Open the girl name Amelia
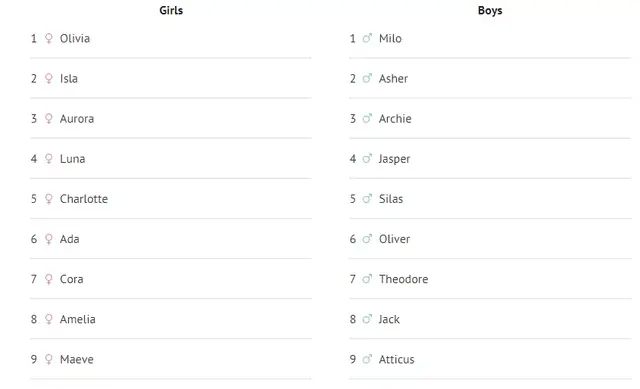 [x=78, y=319]
